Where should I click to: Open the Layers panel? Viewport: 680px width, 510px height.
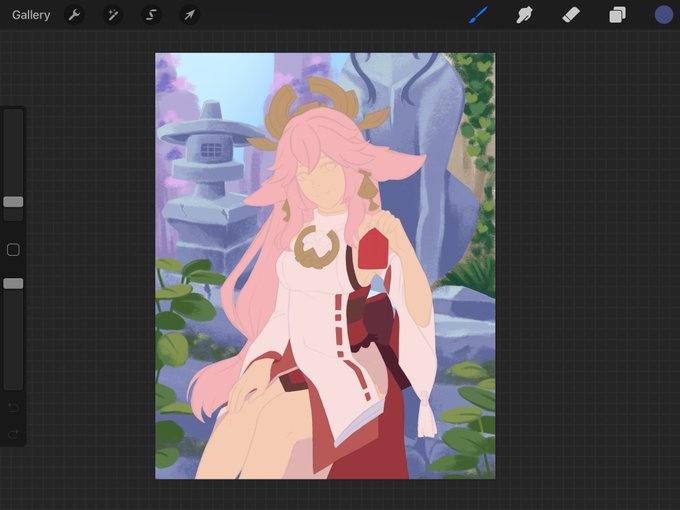(x=617, y=15)
